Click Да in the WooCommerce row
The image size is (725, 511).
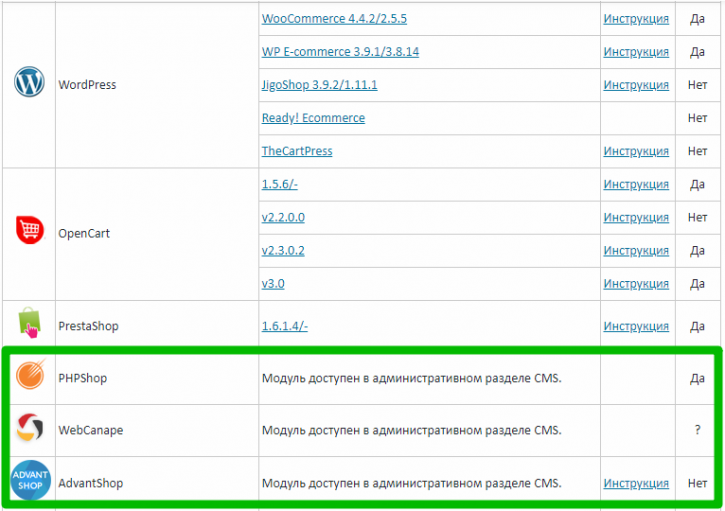(697, 18)
